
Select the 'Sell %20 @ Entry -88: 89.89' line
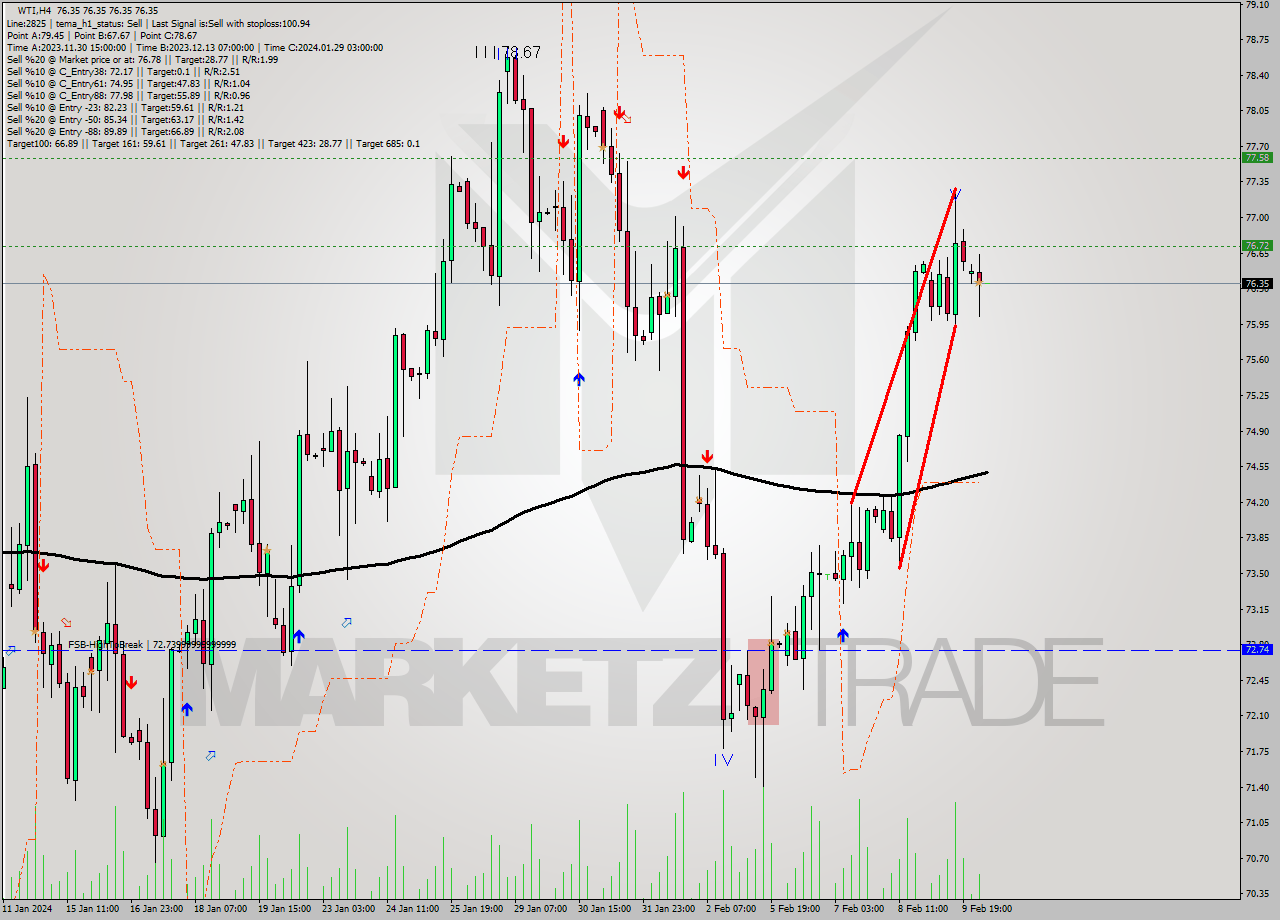click(125, 131)
